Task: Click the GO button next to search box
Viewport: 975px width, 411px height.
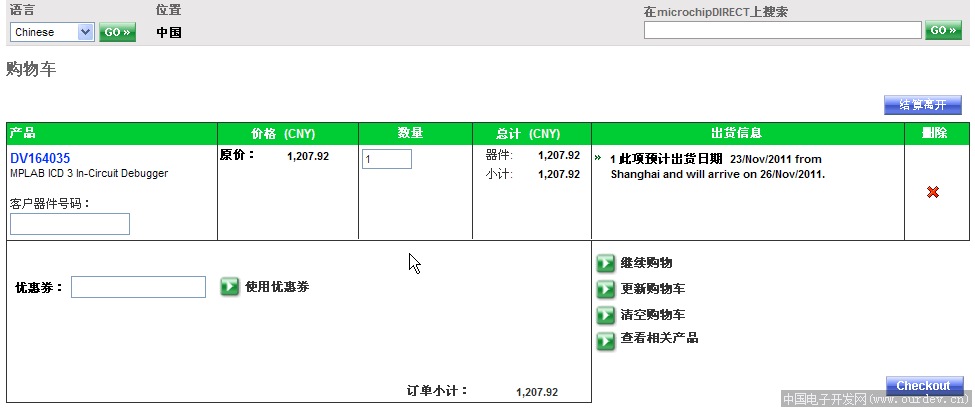Action: [x=943, y=30]
